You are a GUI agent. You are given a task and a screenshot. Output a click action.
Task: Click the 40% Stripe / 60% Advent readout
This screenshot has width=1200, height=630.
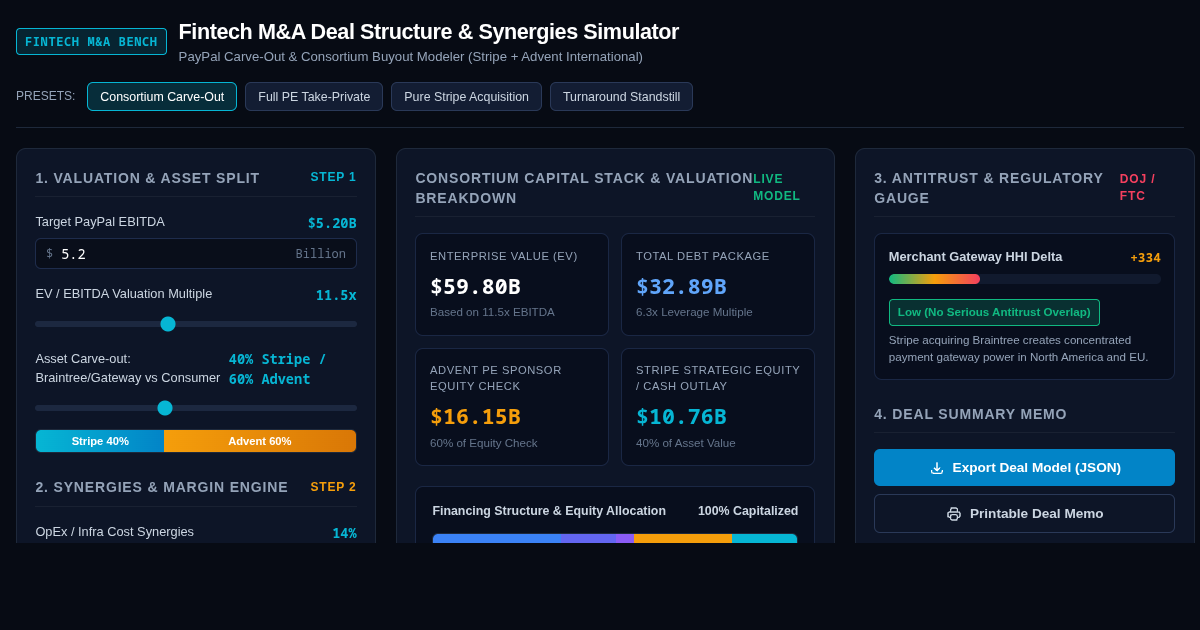point(278,369)
